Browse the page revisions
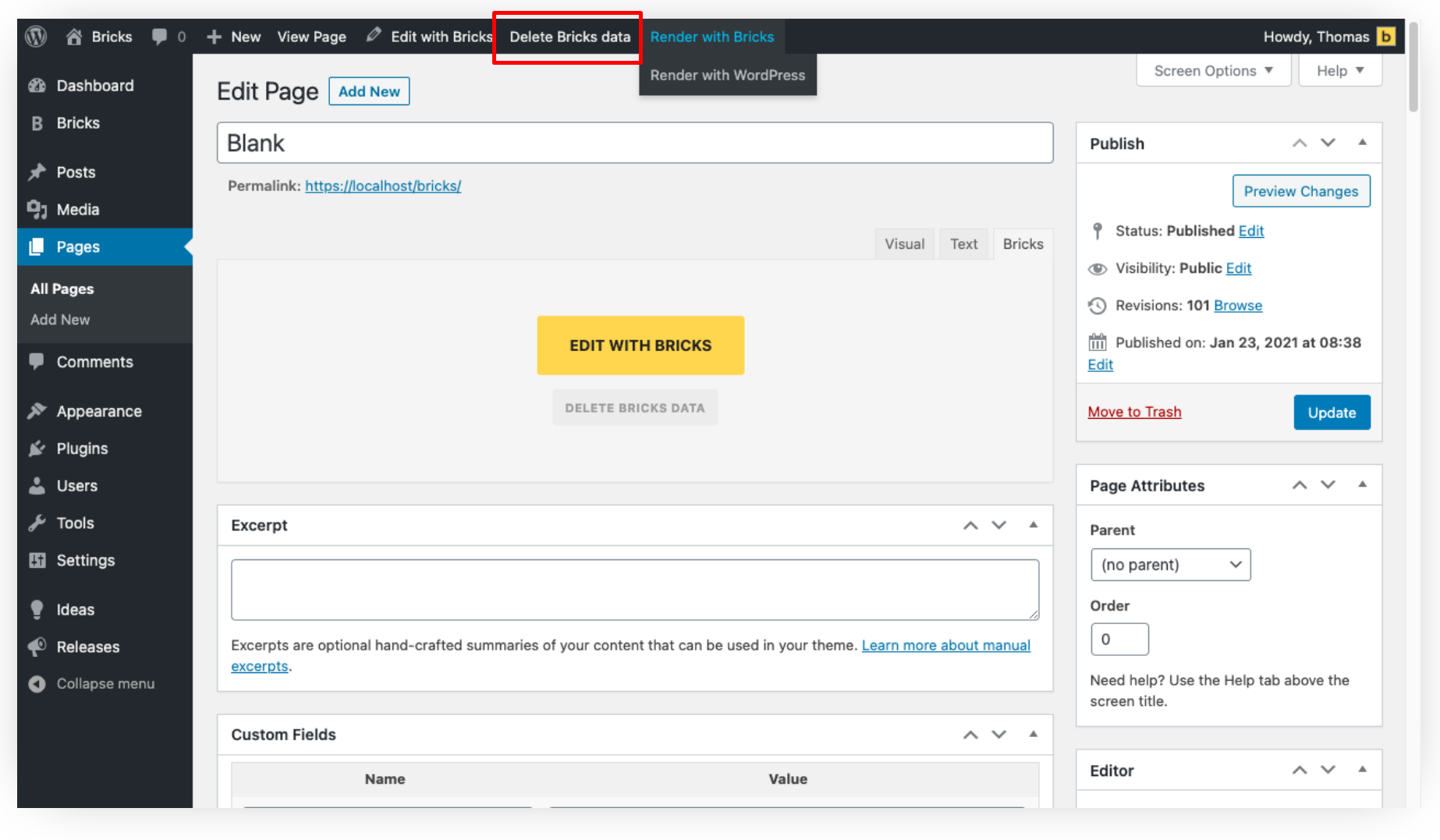Image resolution: width=1440 pixels, height=840 pixels. pyautogui.click(x=1238, y=306)
